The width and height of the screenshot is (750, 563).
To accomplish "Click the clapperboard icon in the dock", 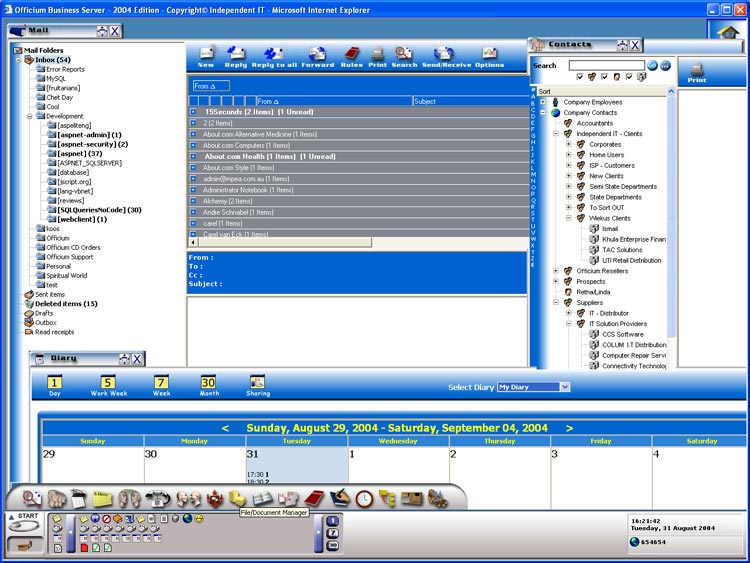I will pyautogui.click(x=78, y=498).
